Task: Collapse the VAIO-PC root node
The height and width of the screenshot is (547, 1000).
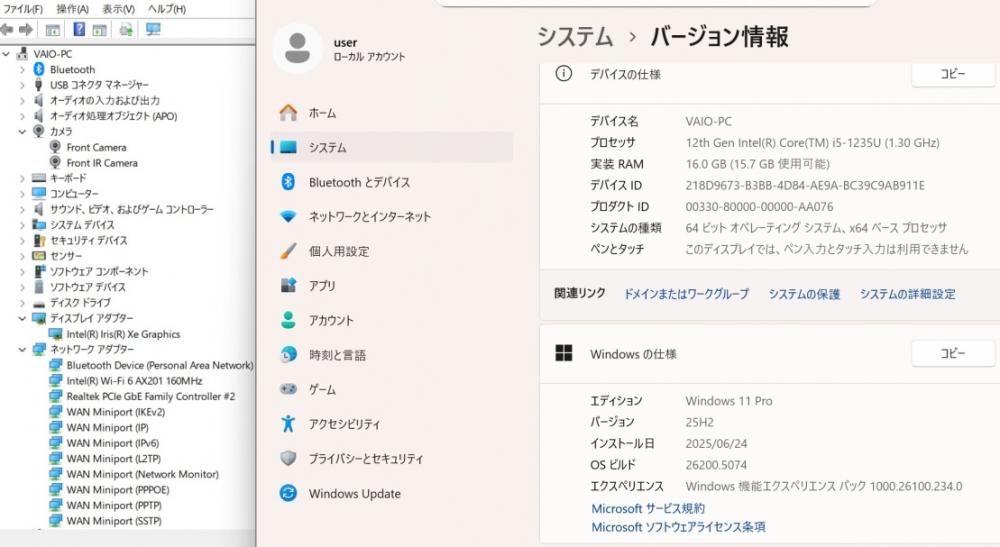Action: click(x=6, y=54)
